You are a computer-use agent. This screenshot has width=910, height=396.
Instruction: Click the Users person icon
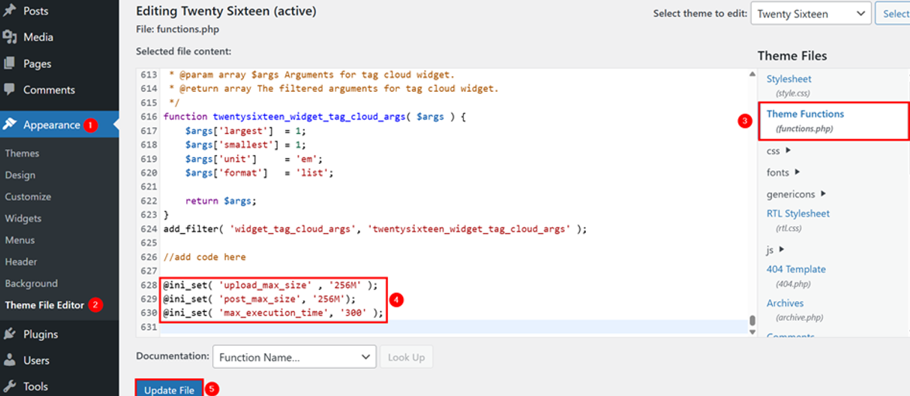(9, 360)
